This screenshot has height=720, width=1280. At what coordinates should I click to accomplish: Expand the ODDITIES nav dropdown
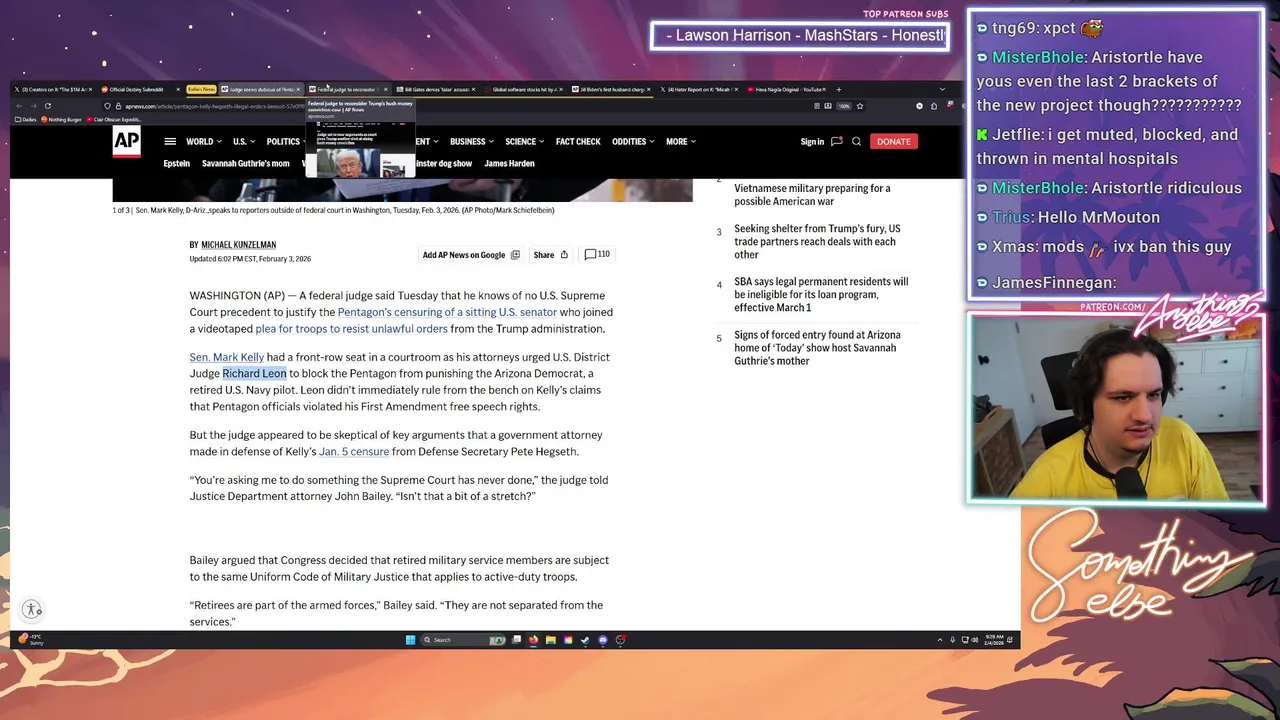point(633,142)
